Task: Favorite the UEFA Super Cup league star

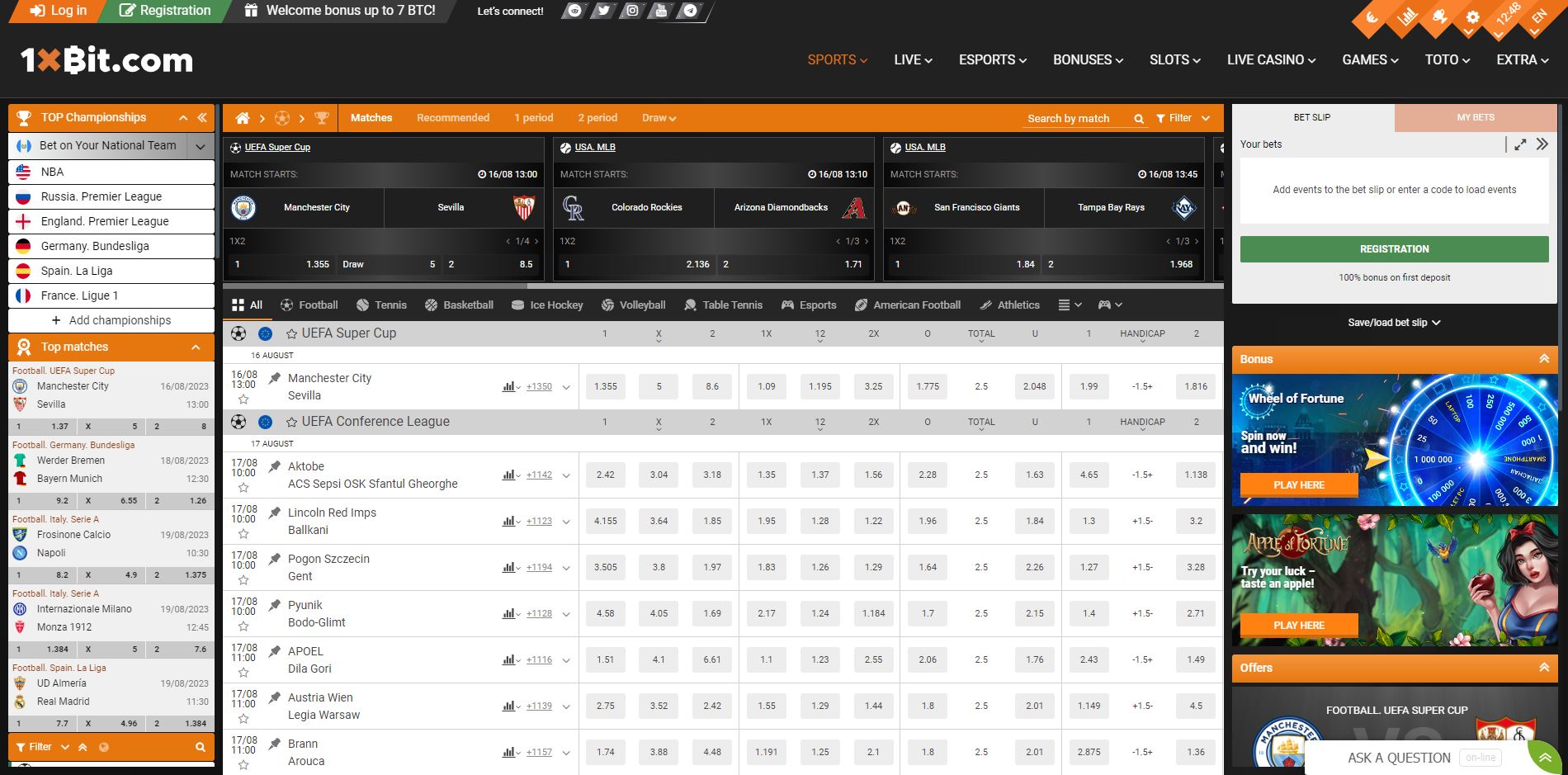Action: click(291, 333)
